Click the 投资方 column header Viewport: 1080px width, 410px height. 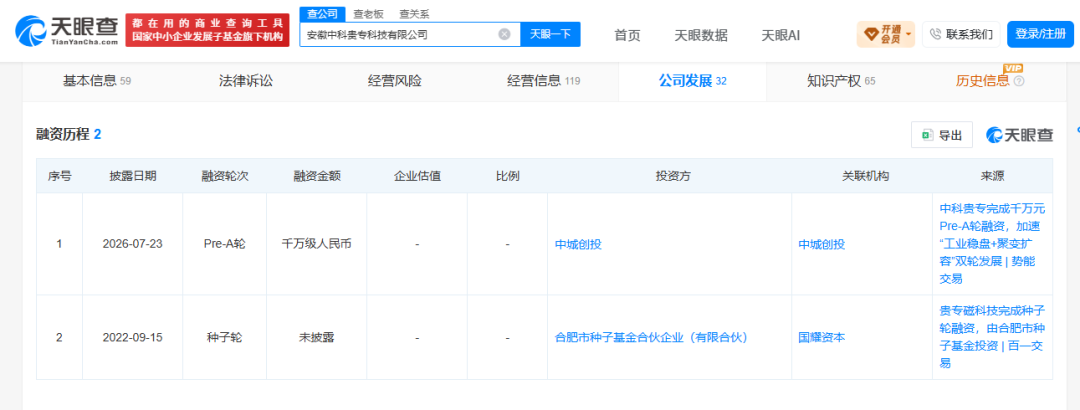pyautogui.click(x=673, y=176)
